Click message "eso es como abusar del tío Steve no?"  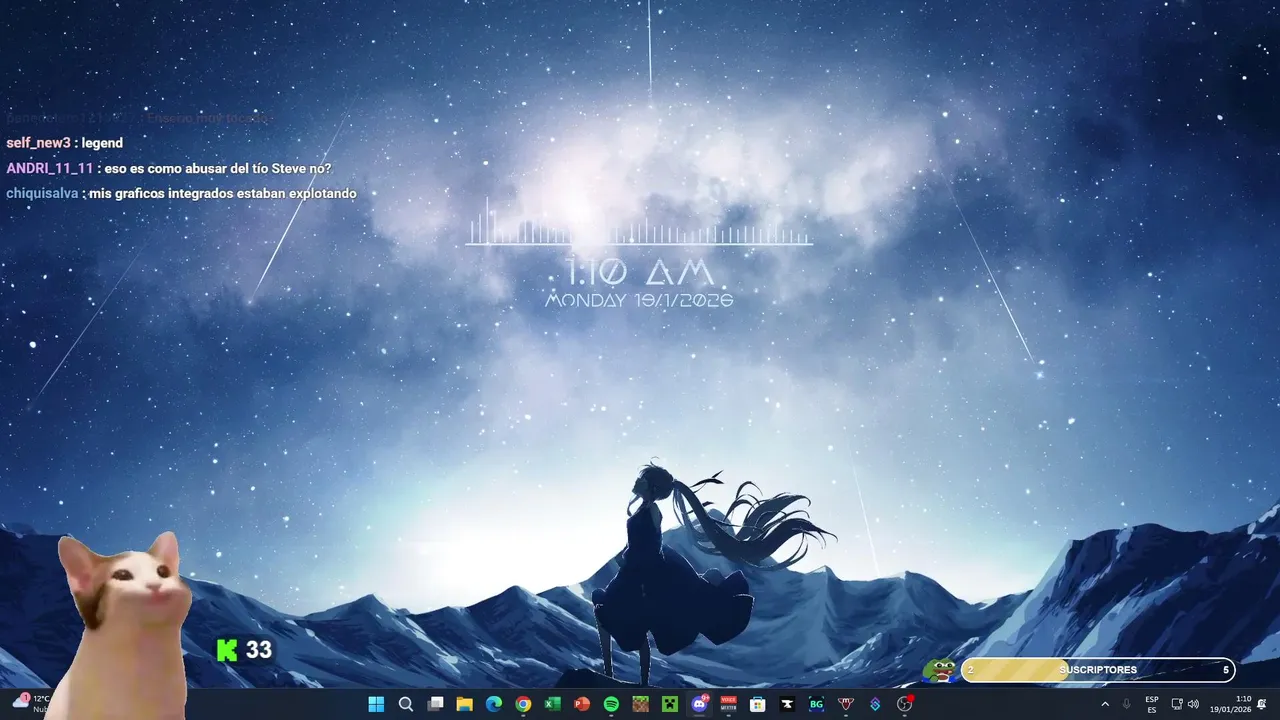[x=217, y=168]
